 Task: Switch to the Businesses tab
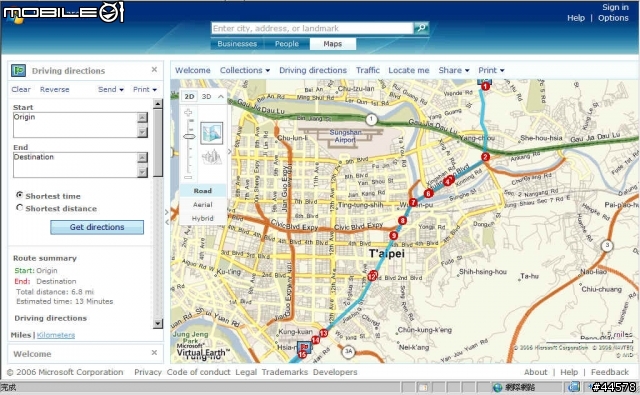[237, 44]
